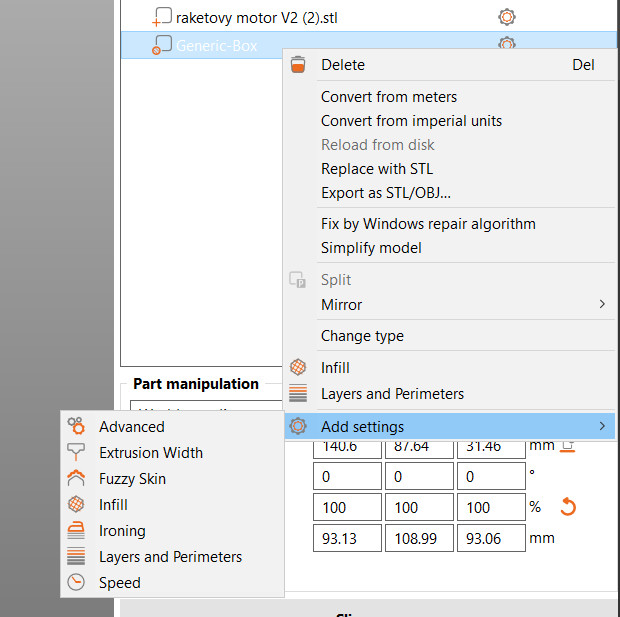Click the Extrusion Width icon
This screenshot has width=620, height=617.
click(x=76, y=453)
